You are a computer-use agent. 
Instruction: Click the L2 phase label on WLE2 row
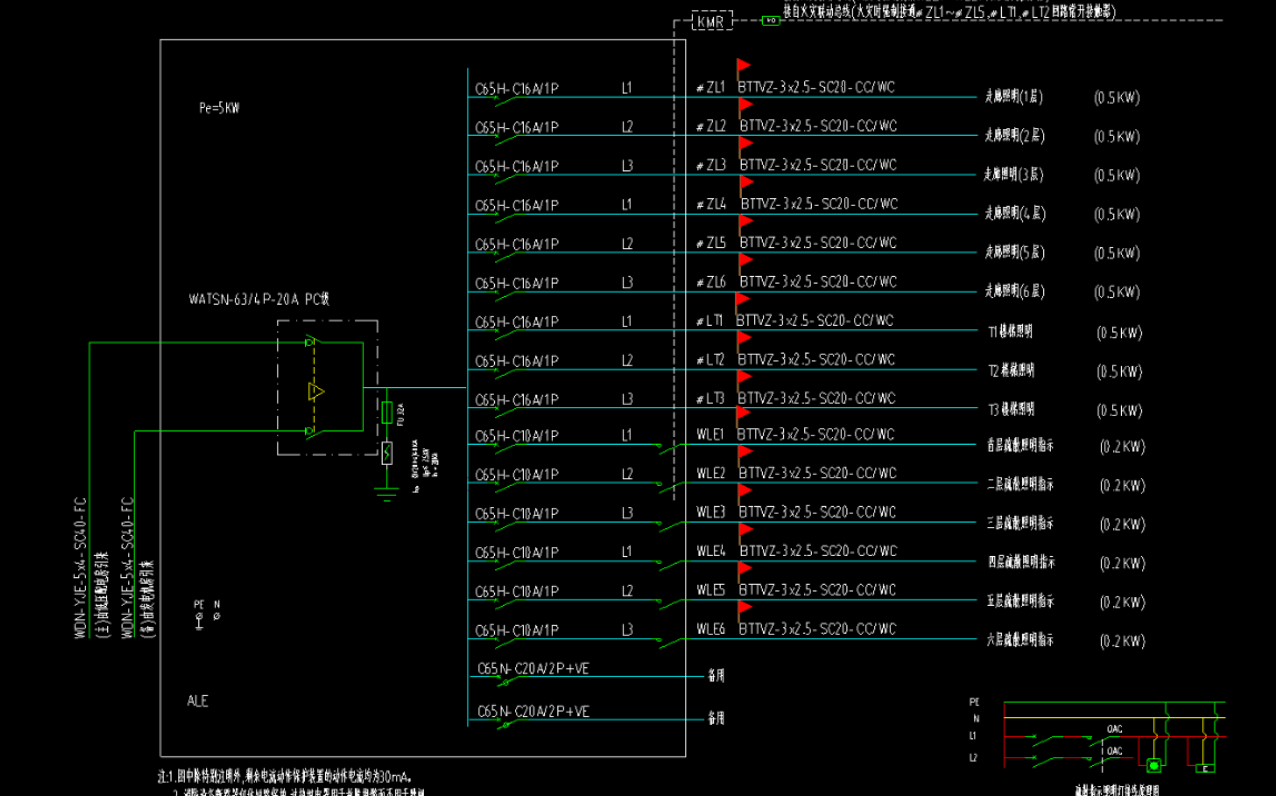(627, 473)
